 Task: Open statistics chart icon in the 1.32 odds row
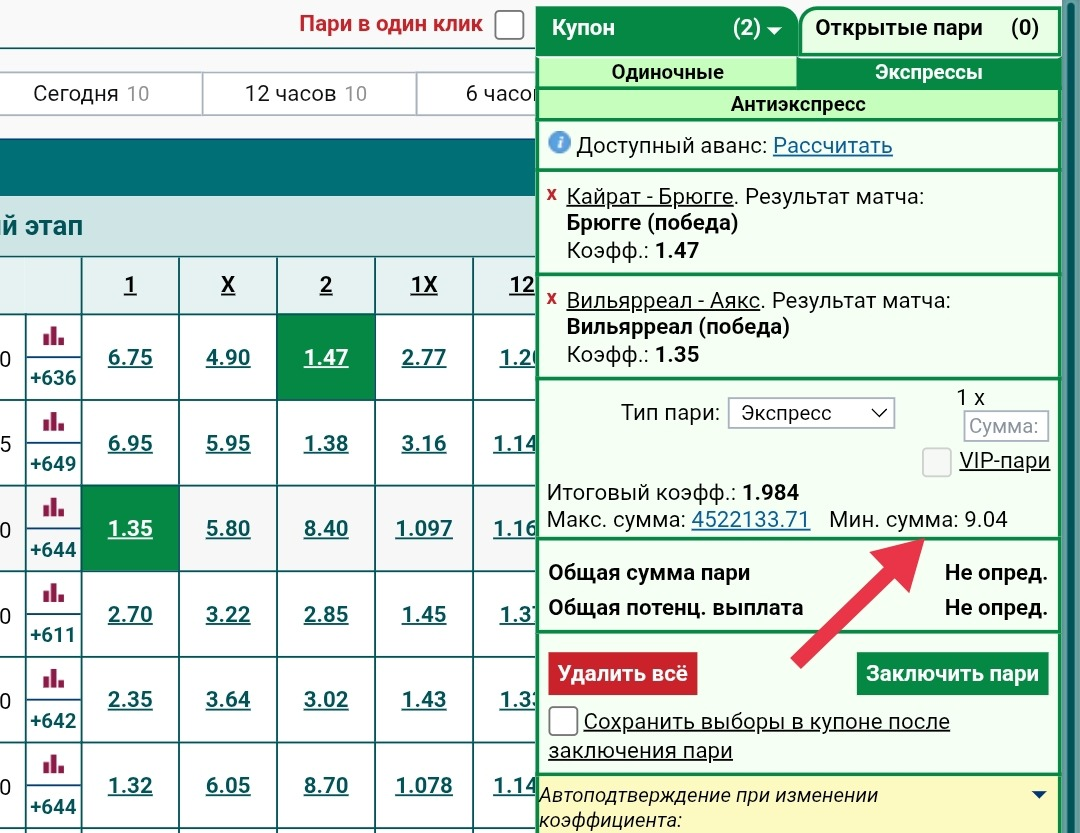point(53,765)
